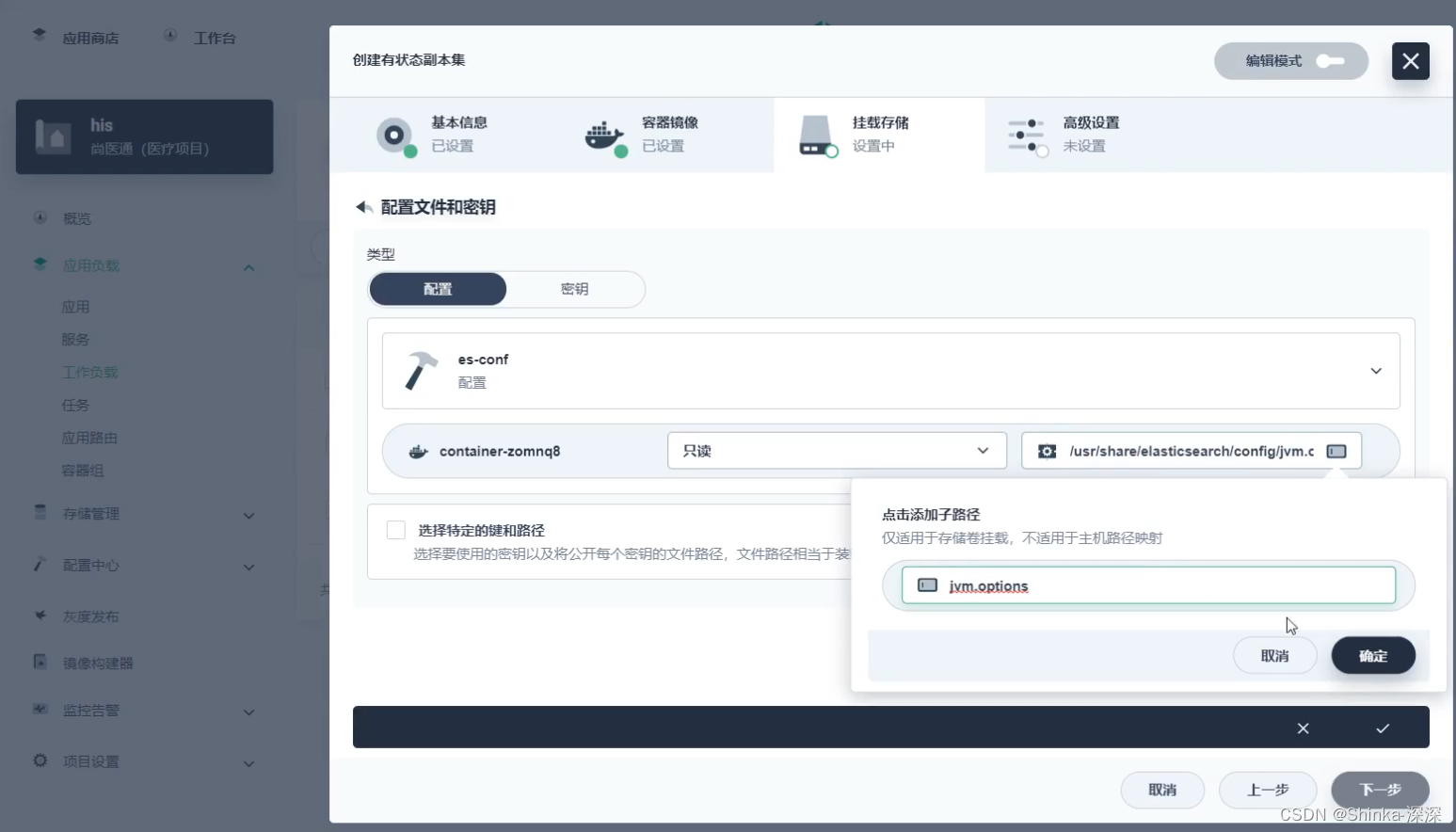This screenshot has height=832, width=1456.
Task: Switch to the 高级设置 step tab
Action: pyautogui.click(x=1090, y=135)
